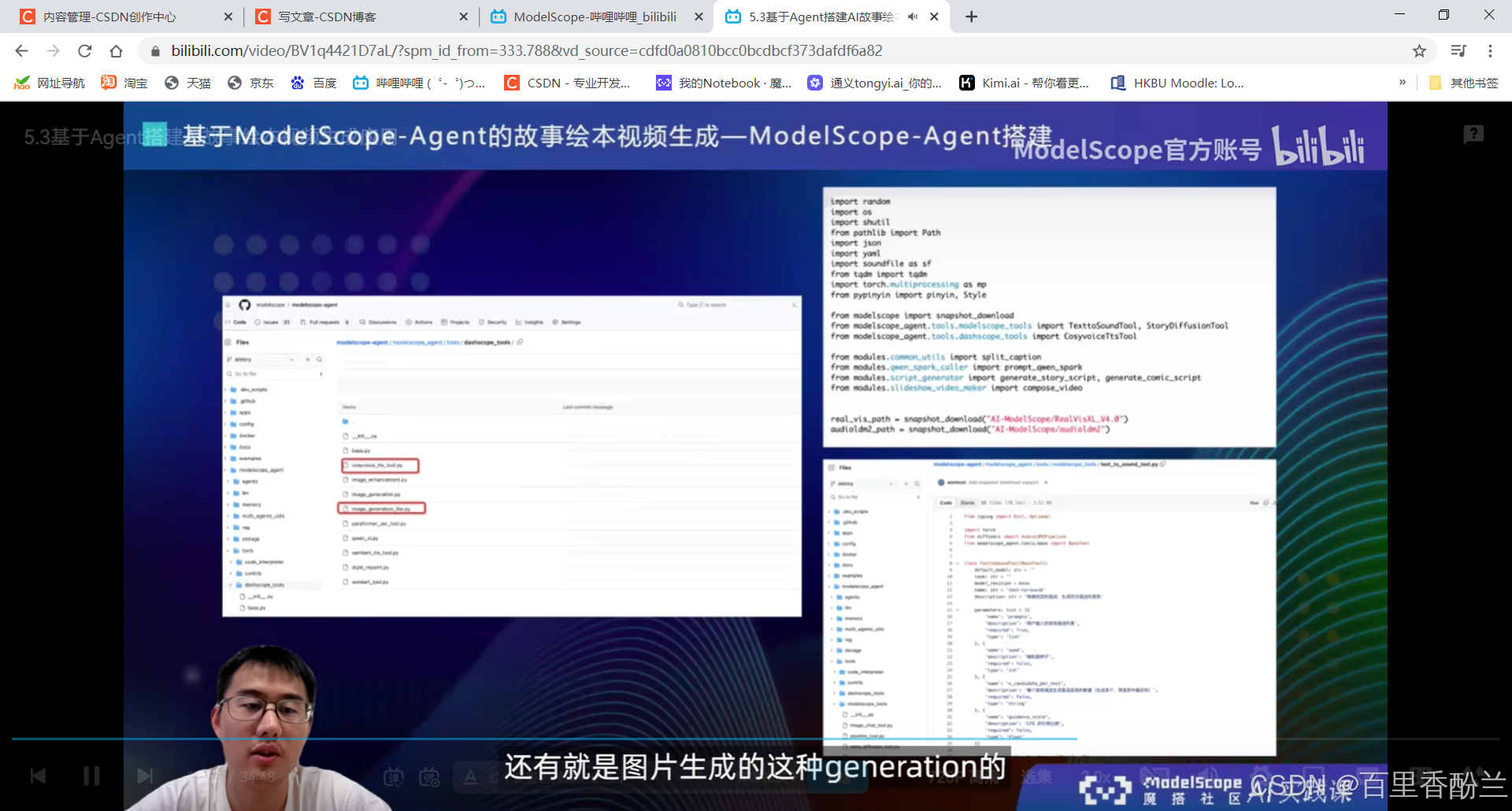Open the Chrome three-dot menu

(x=1490, y=51)
